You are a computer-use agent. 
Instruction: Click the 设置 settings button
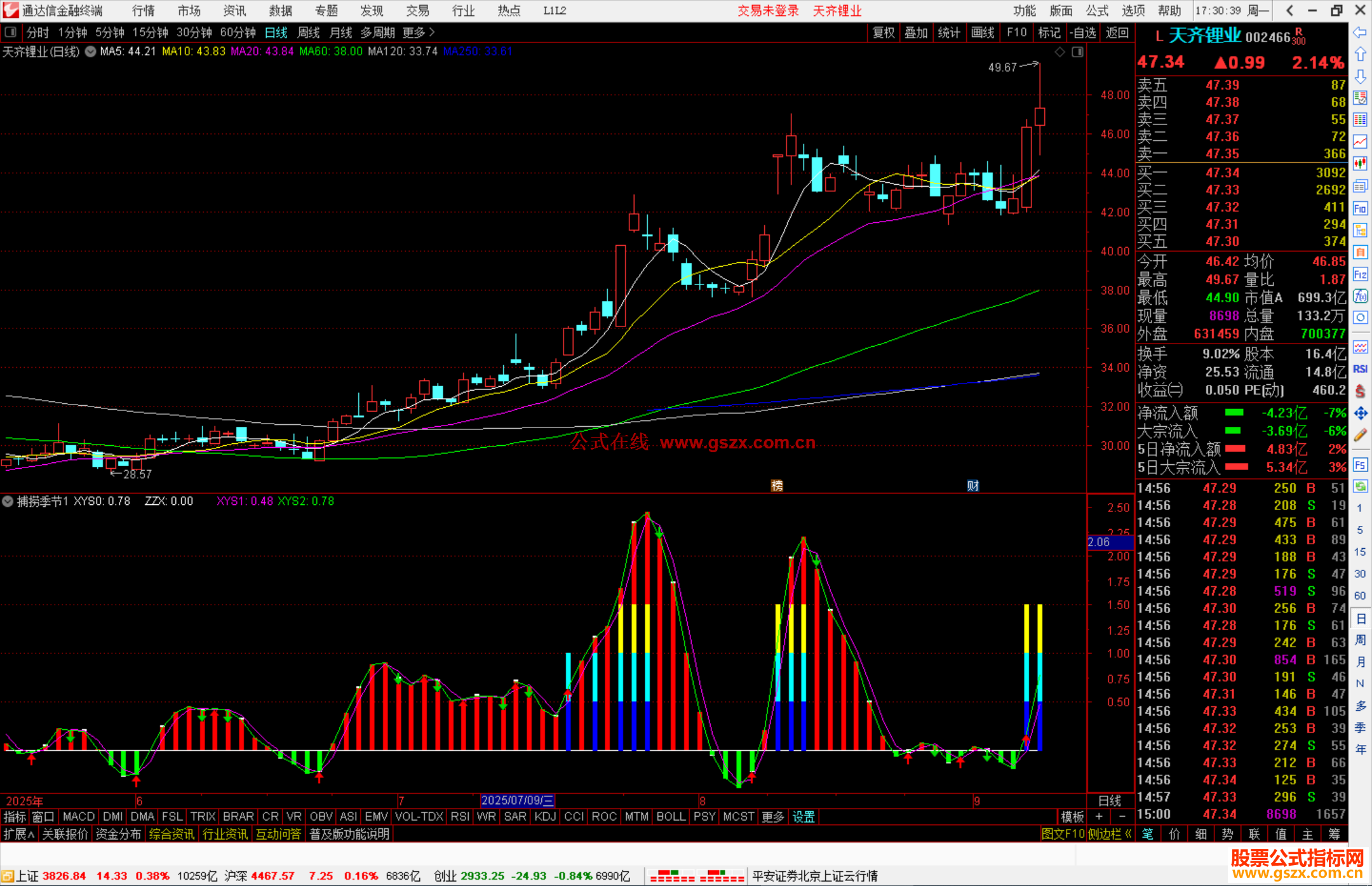(804, 817)
